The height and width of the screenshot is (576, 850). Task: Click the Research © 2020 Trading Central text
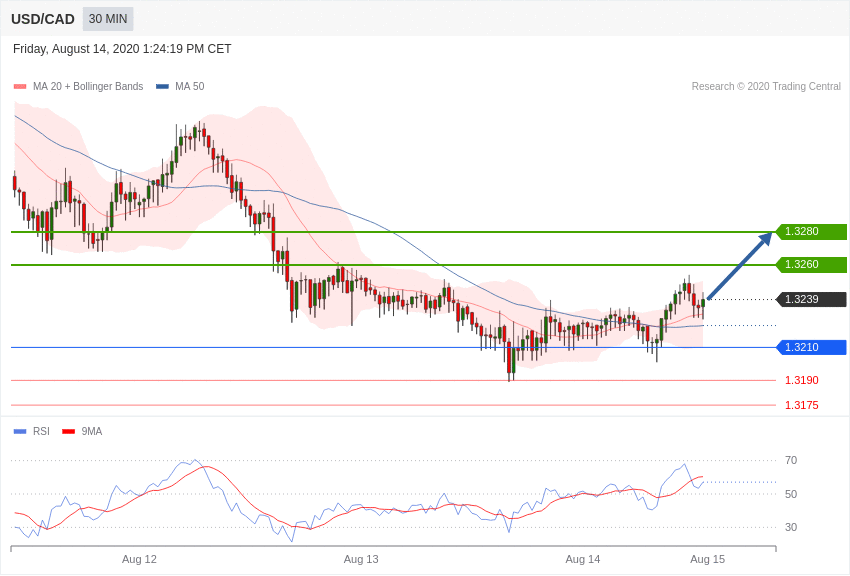pos(766,86)
